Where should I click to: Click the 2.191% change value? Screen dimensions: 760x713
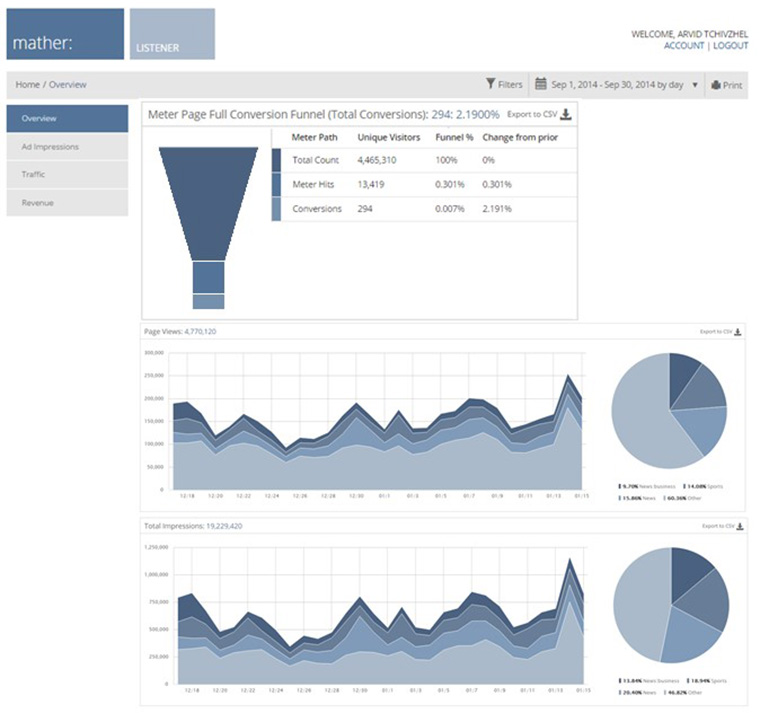pos(497,209)
